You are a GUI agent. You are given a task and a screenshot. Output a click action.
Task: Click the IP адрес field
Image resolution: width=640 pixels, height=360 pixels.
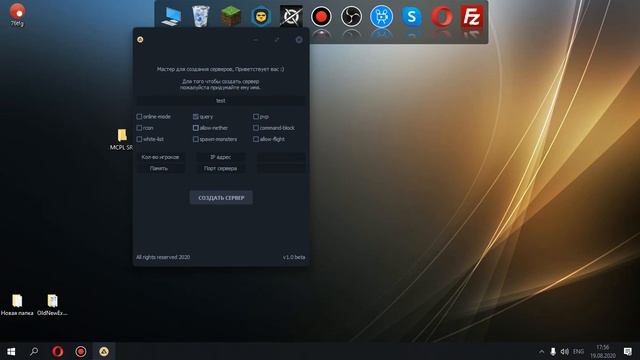point(221,157)
